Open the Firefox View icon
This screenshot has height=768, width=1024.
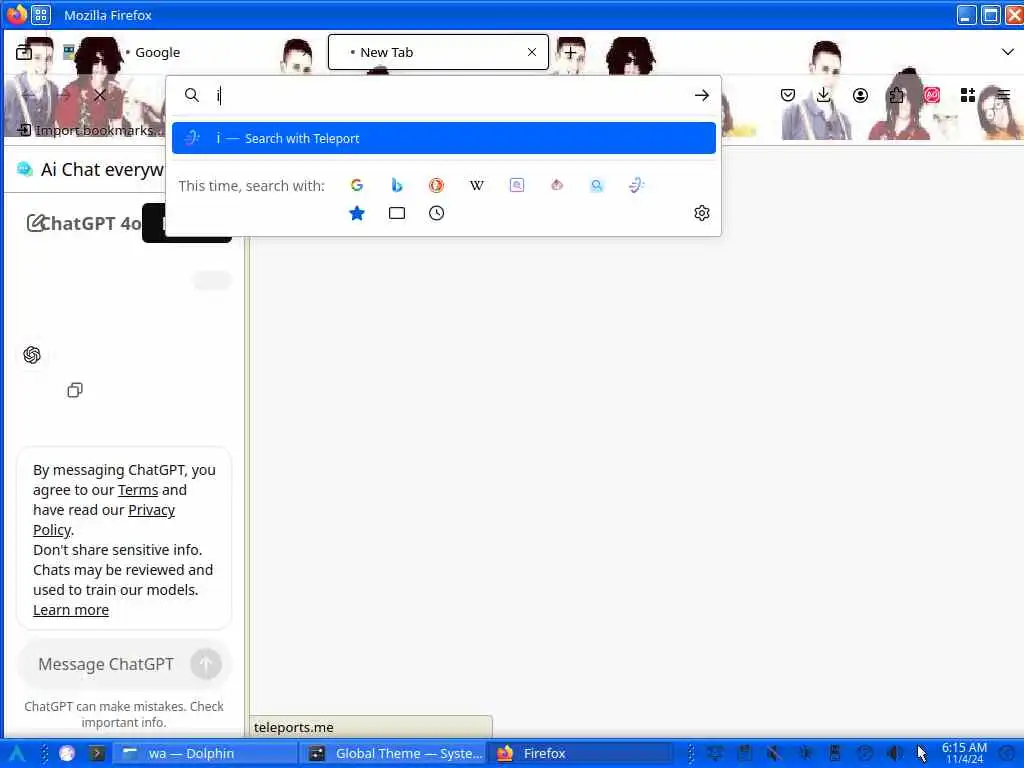point(24,52)
